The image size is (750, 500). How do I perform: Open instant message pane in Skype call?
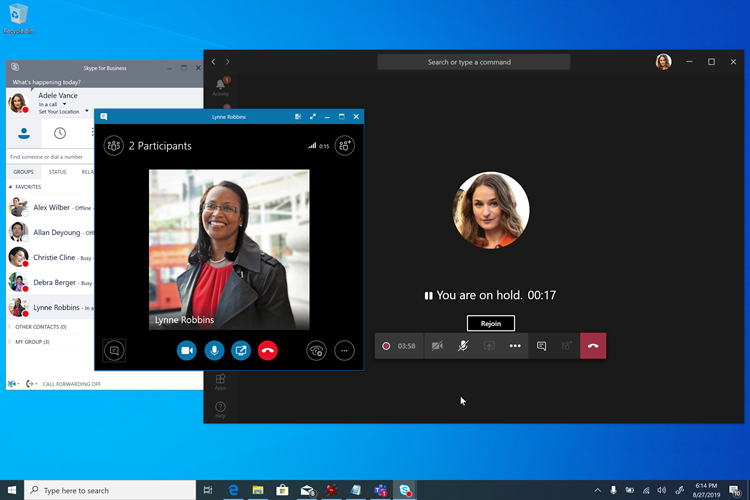coord(114,351)
